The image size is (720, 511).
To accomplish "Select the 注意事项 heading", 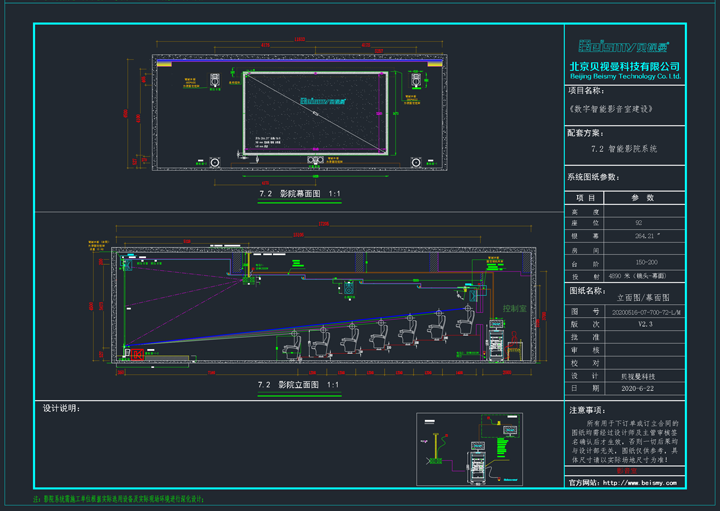I will 587,410.
